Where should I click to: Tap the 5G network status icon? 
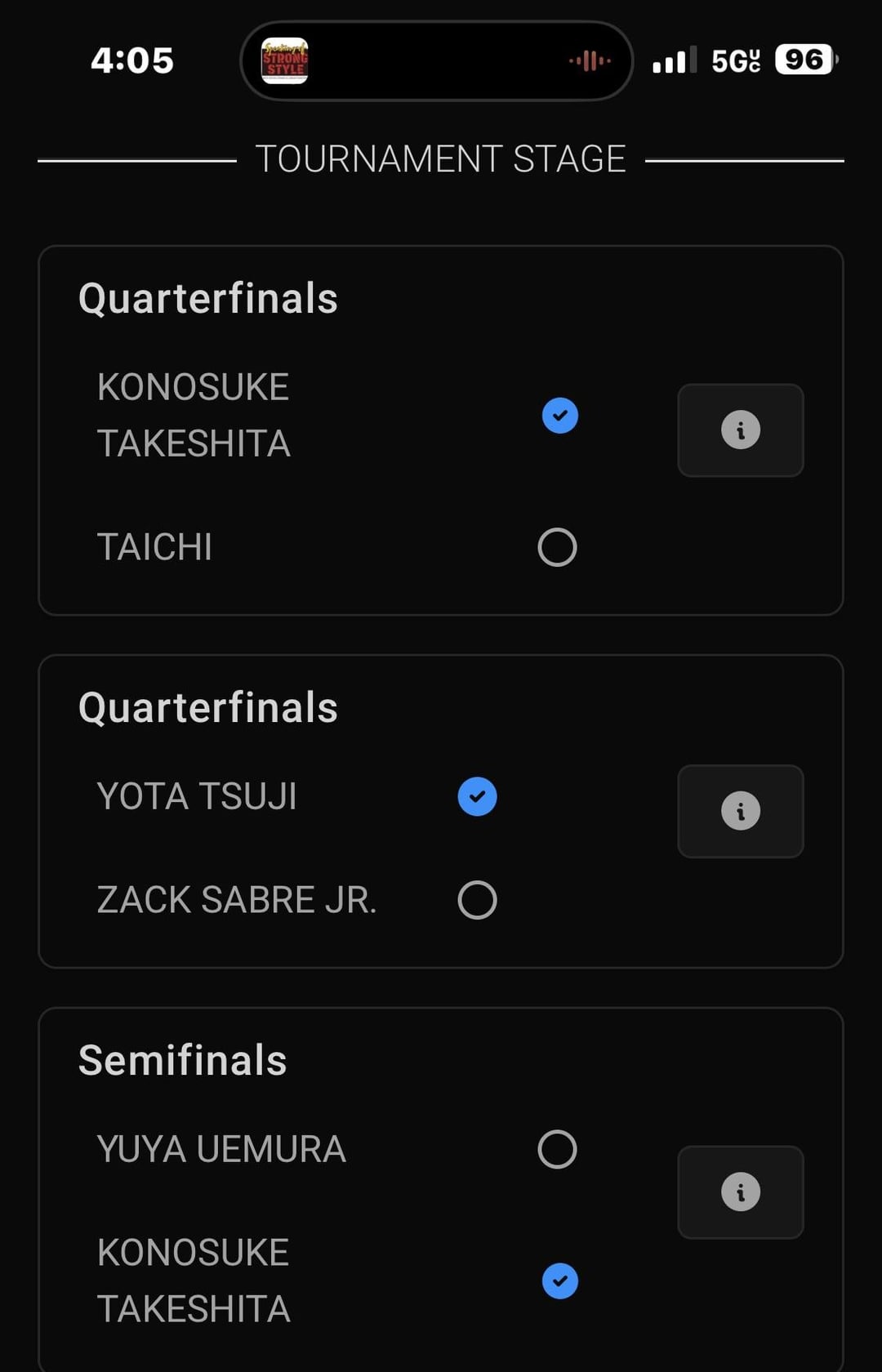[736, 60]
